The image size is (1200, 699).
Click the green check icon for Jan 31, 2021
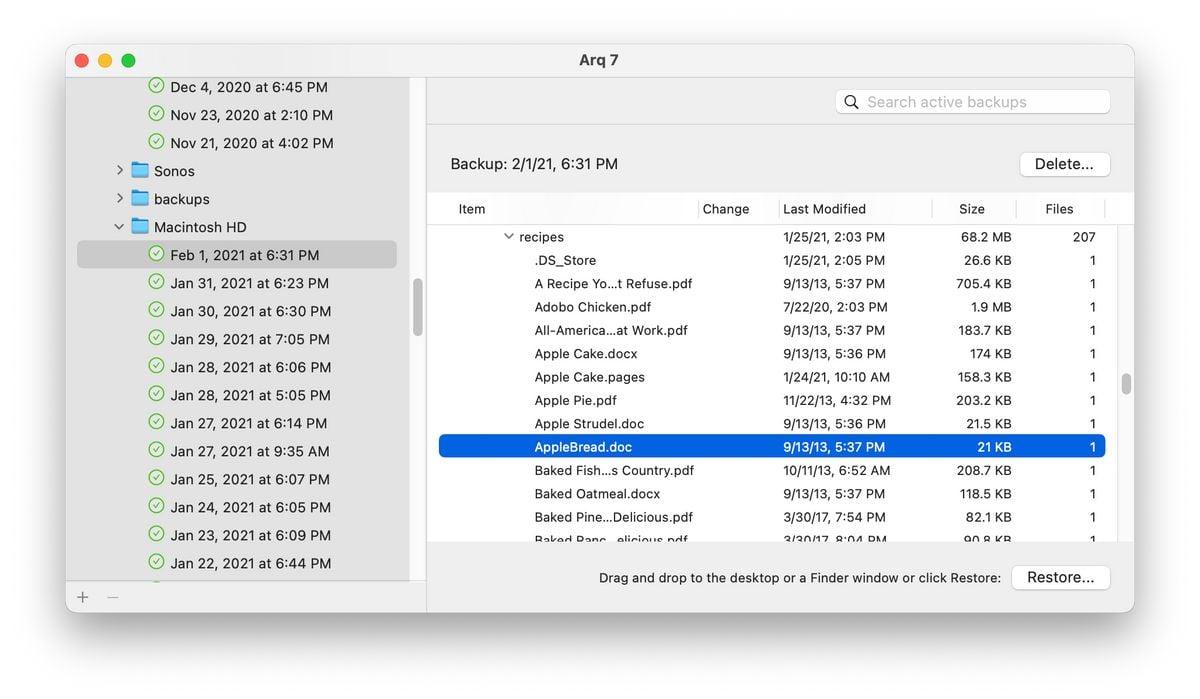click(x=156, y=282)
